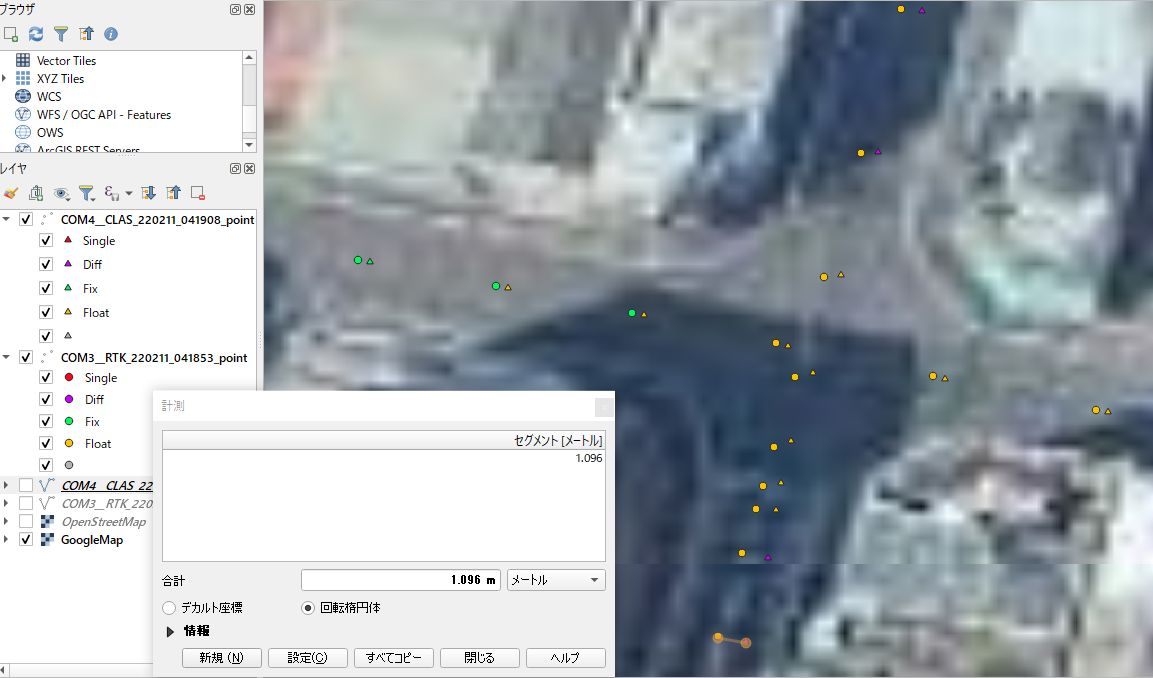Remove the selected layer using red minus icon
Image resolution: width=1153 pixels, height=678 pixels.
tap(198, 193)
